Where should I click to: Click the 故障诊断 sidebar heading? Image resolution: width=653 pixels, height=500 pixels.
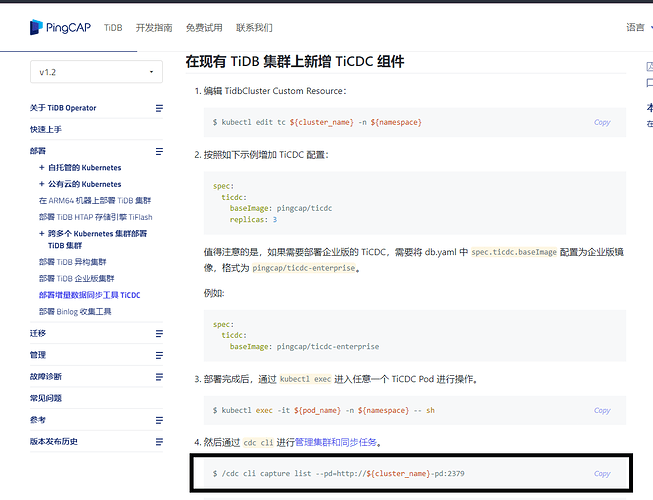46,377
